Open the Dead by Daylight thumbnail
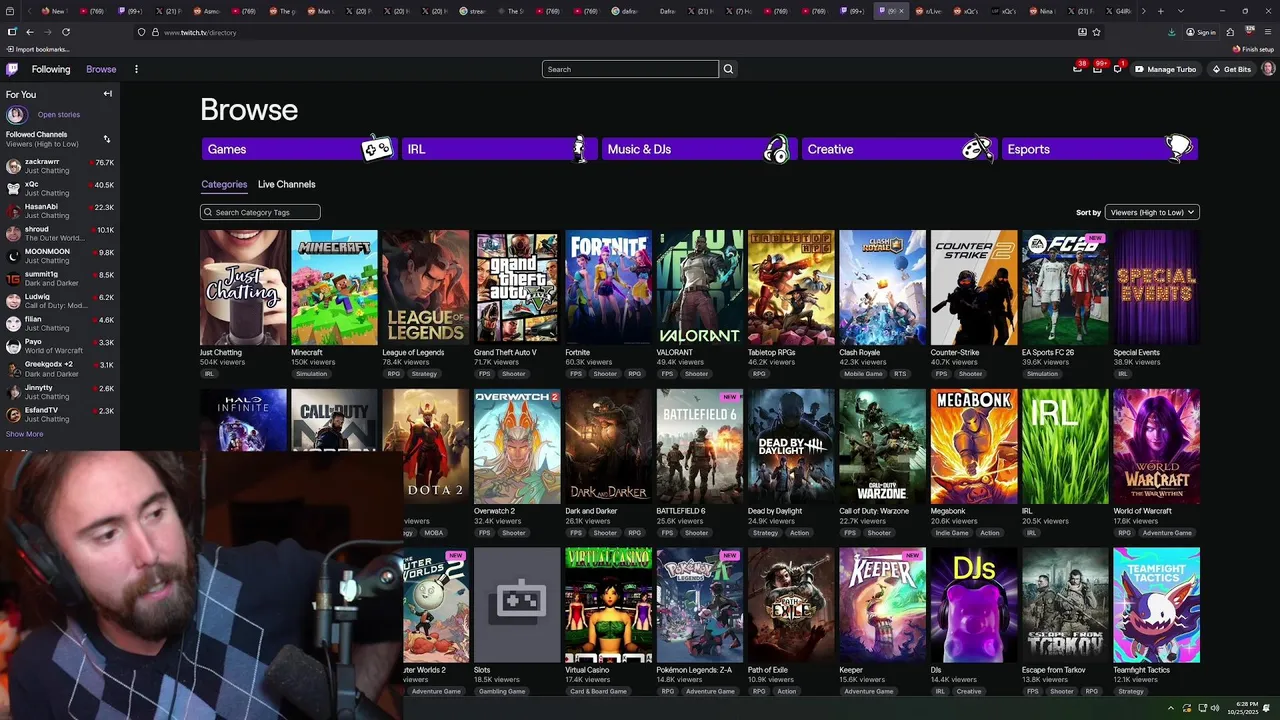1280x720 pixels. tap(791, 446)
